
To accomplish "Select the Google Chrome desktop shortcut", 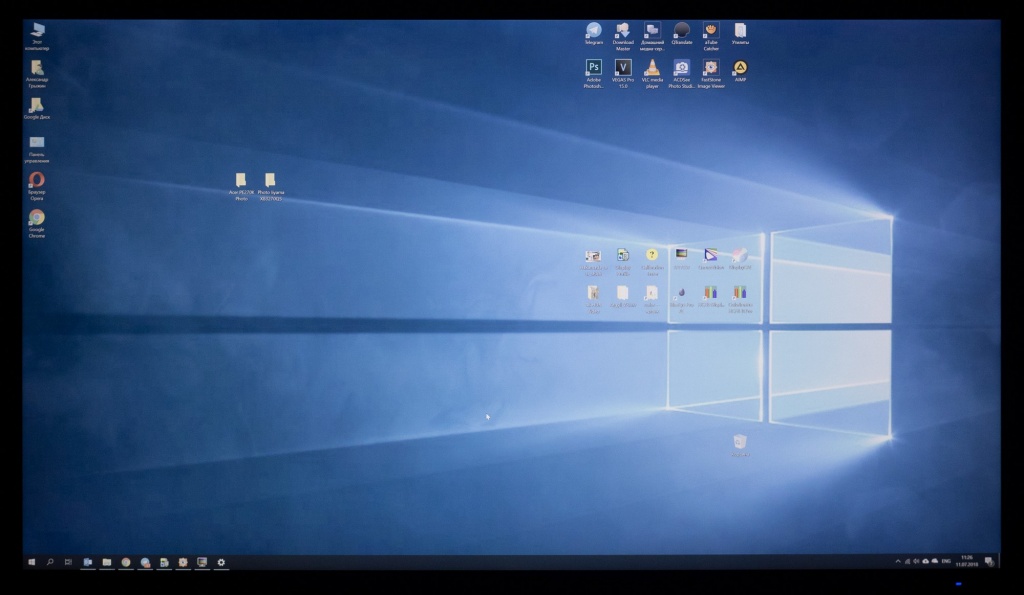I will [37, 218].
